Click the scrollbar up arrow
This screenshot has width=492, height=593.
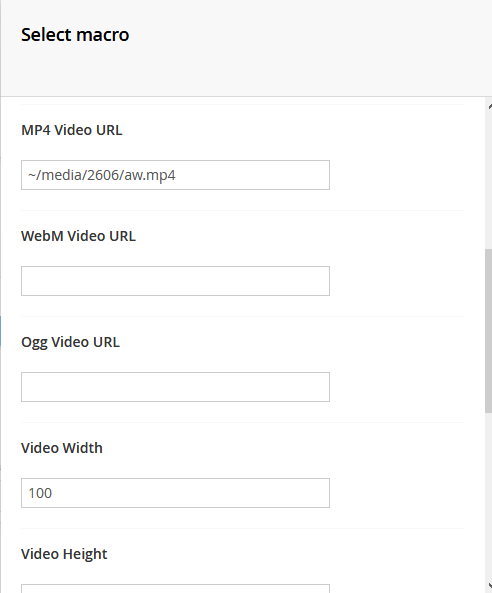[x=489, y=107]
